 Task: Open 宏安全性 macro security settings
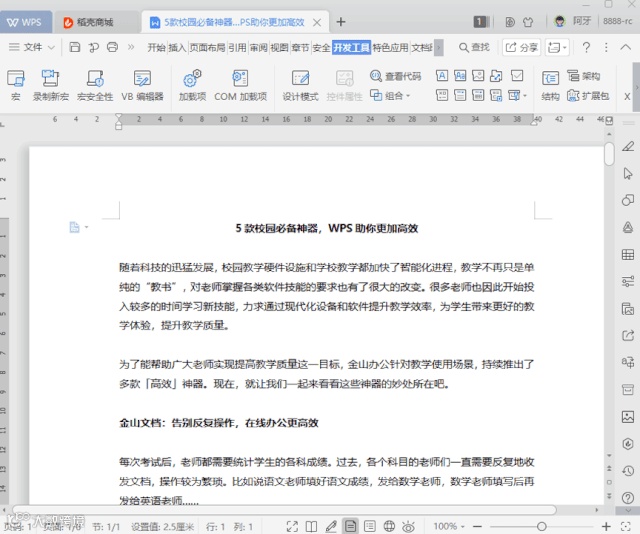point(95,85)
